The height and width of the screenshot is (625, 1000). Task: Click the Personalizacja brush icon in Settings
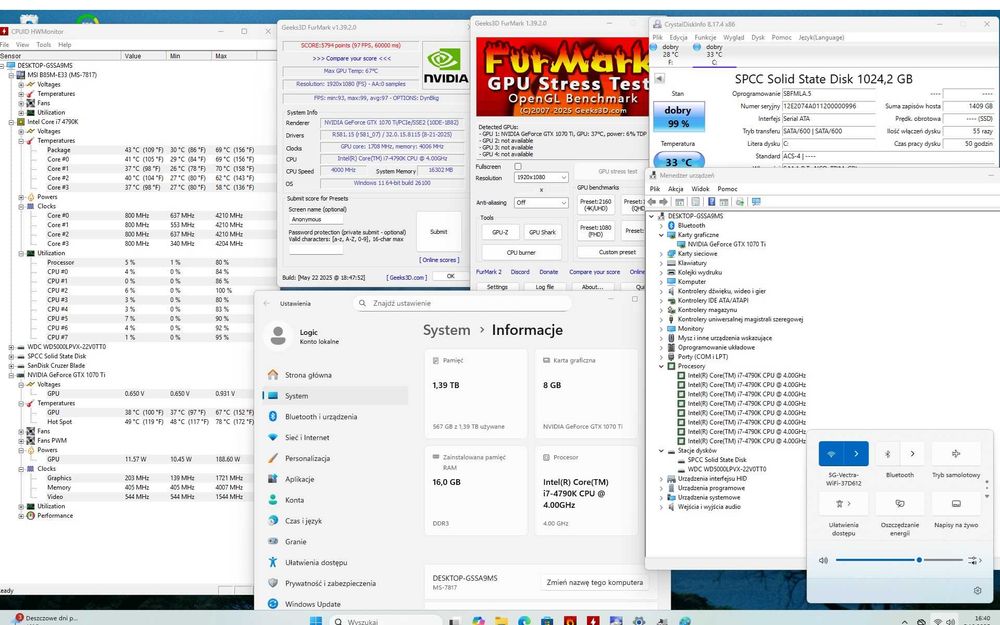click(x=273, y=458)
